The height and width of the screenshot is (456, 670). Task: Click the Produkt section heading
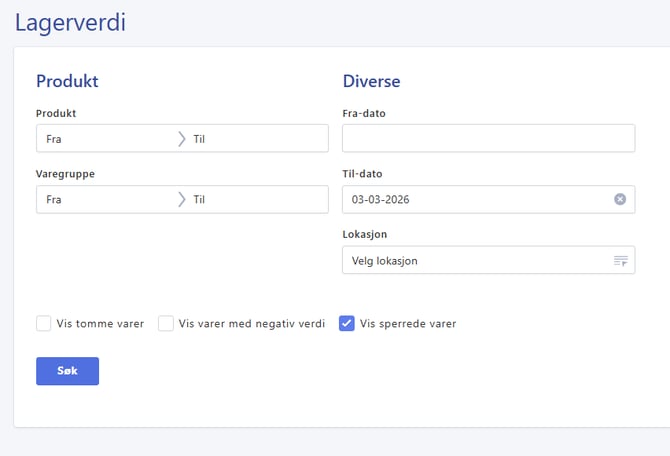click(x=67, y=81)
